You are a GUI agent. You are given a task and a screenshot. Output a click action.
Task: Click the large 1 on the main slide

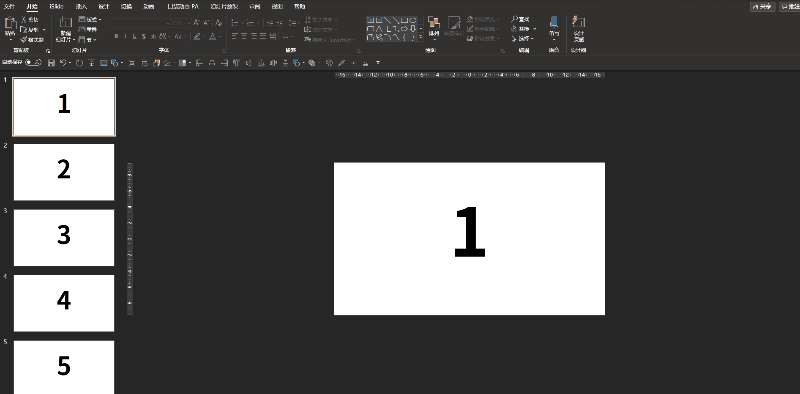point(469,232)
